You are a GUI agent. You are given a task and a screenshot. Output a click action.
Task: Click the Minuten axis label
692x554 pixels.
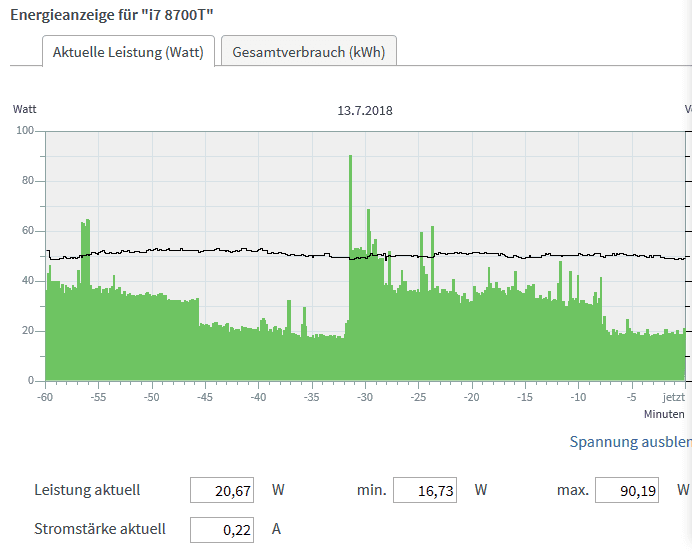tap(664, 414)
